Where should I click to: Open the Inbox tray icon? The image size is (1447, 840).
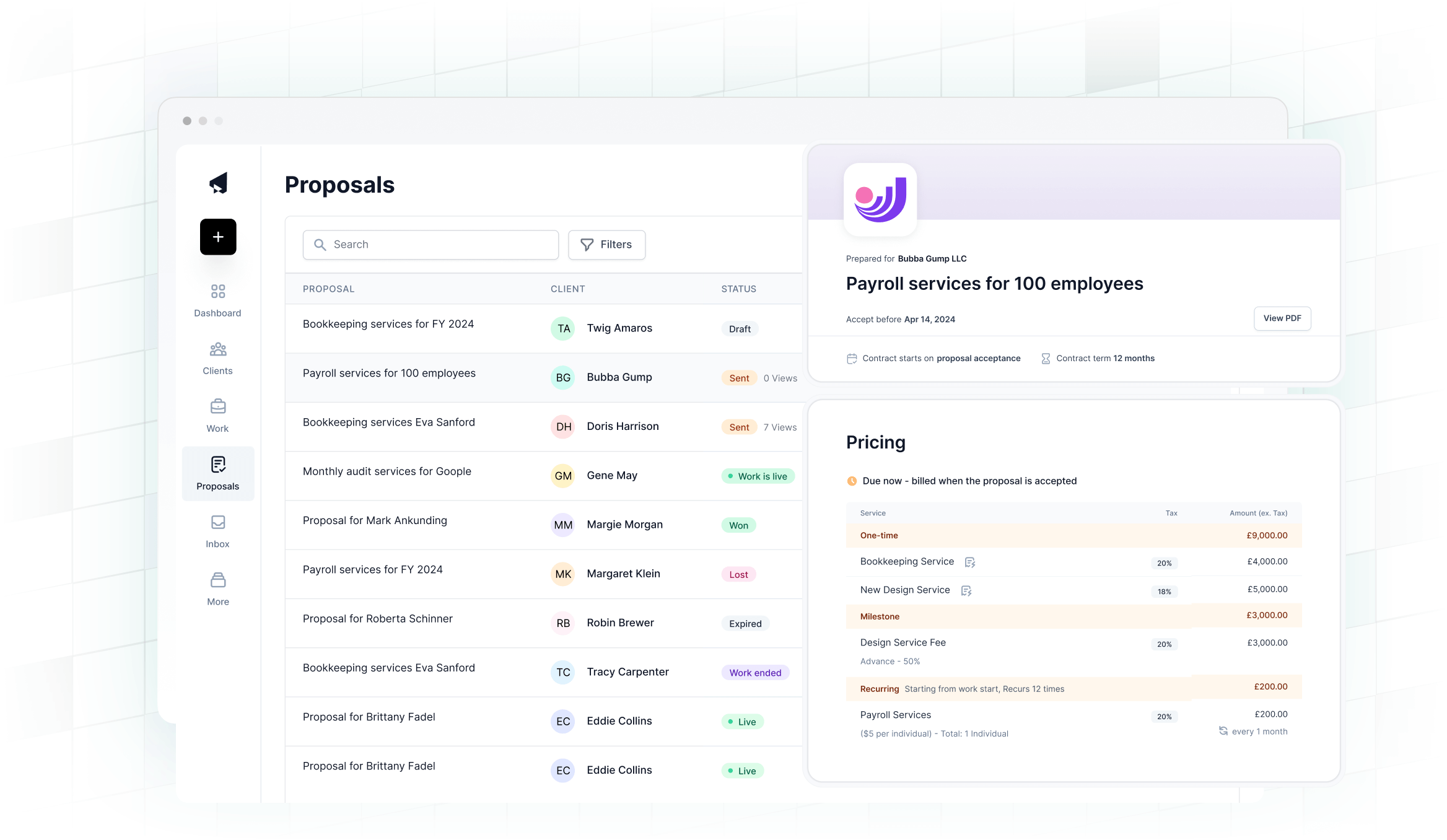pyautogui.click(x=218, y=522)
